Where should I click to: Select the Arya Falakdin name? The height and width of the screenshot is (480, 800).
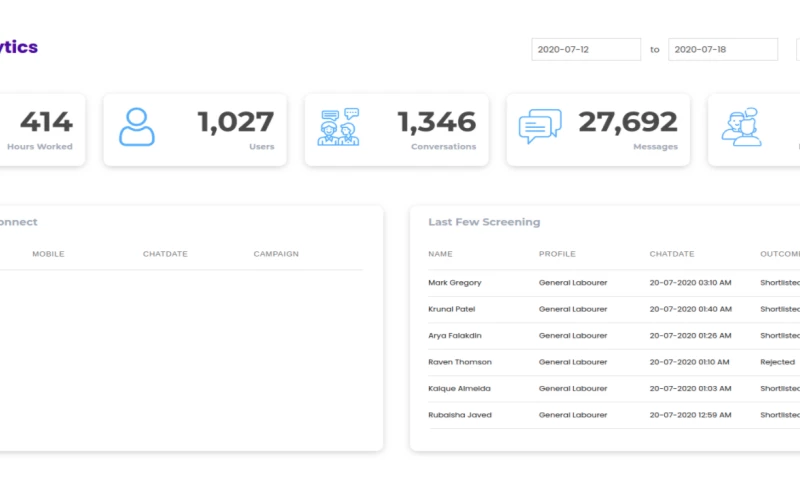click(x=455, y=336)
